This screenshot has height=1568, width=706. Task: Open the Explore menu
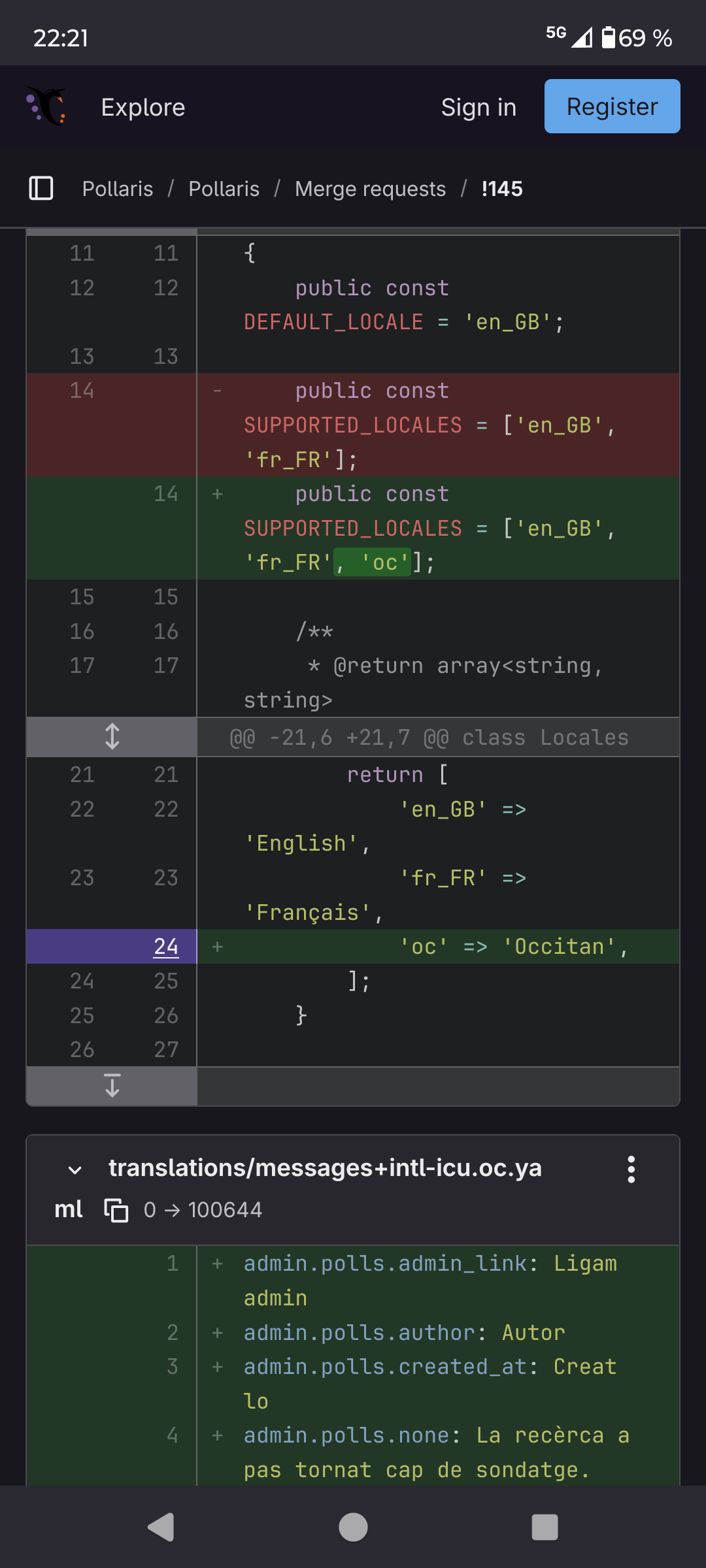143,107
